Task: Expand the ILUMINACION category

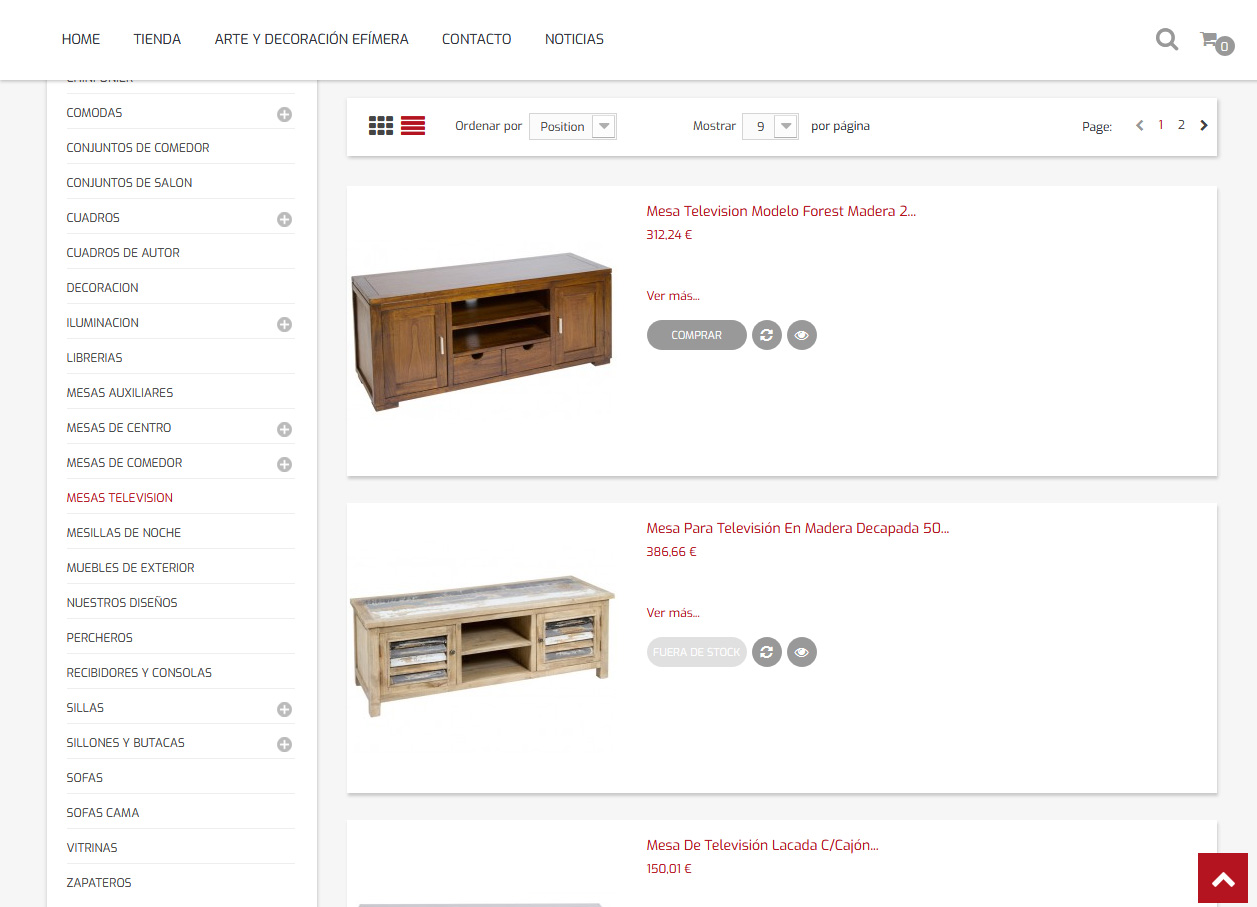Action: point(284,324)
